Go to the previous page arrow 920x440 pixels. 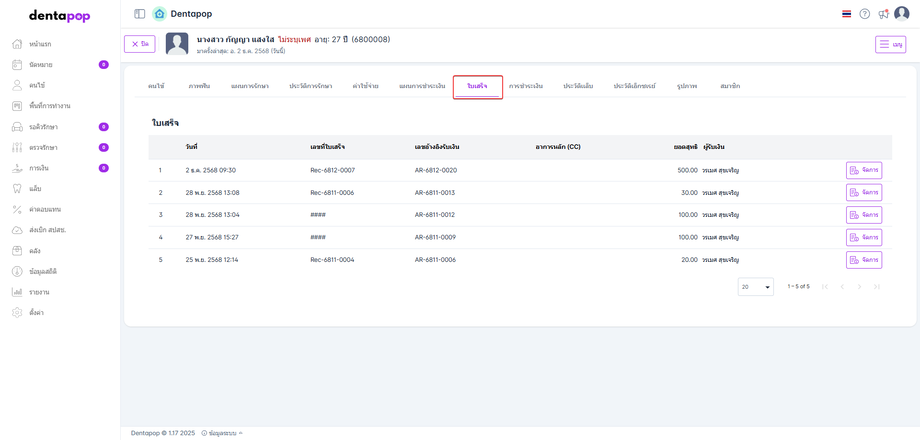pos(842,287)
